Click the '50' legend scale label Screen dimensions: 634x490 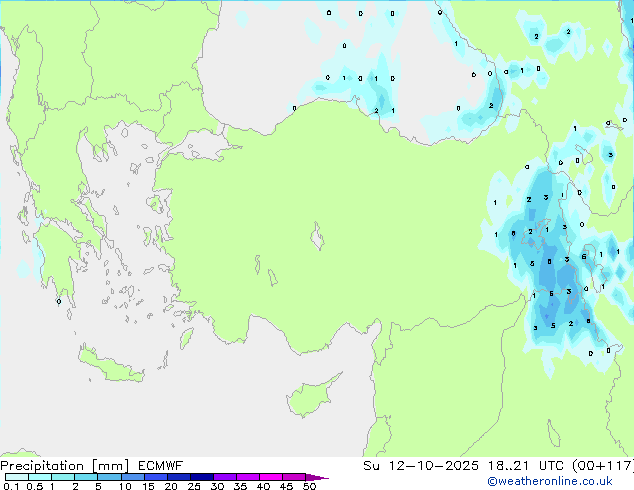click(309, 486)
